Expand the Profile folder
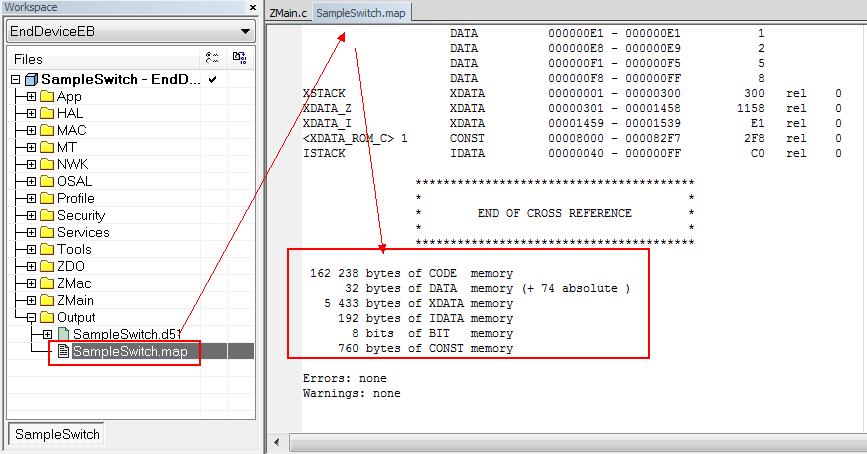The width and height of the screenshot is (867, 454). pyautogui.click(x=32, y=199)
